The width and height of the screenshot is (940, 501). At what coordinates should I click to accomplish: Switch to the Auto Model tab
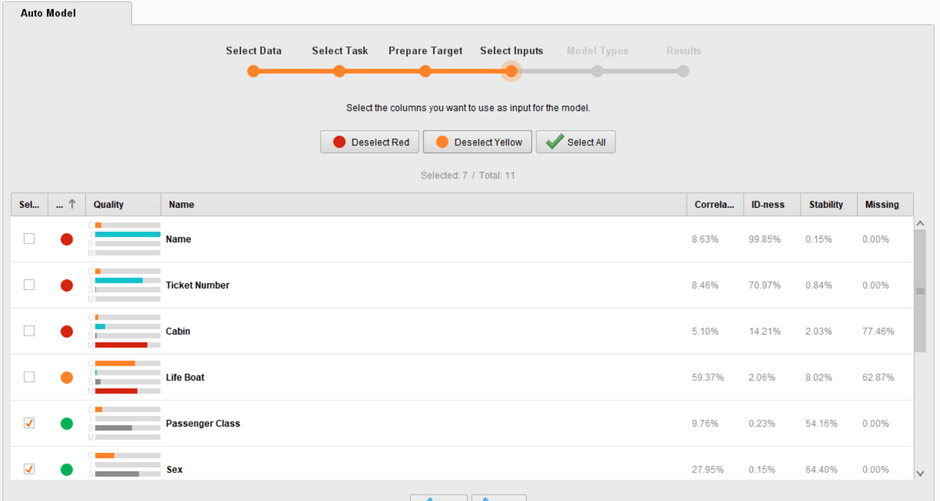[48, 14]
